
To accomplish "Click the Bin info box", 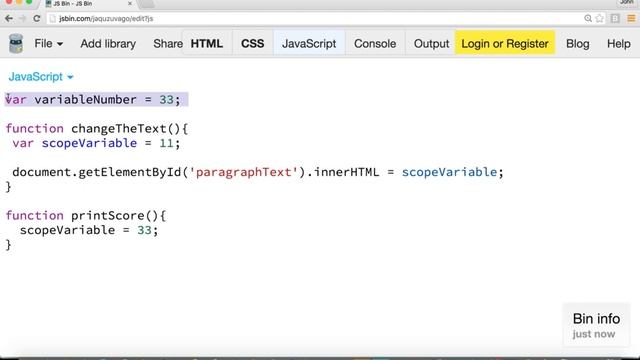I will coord(596,325).
